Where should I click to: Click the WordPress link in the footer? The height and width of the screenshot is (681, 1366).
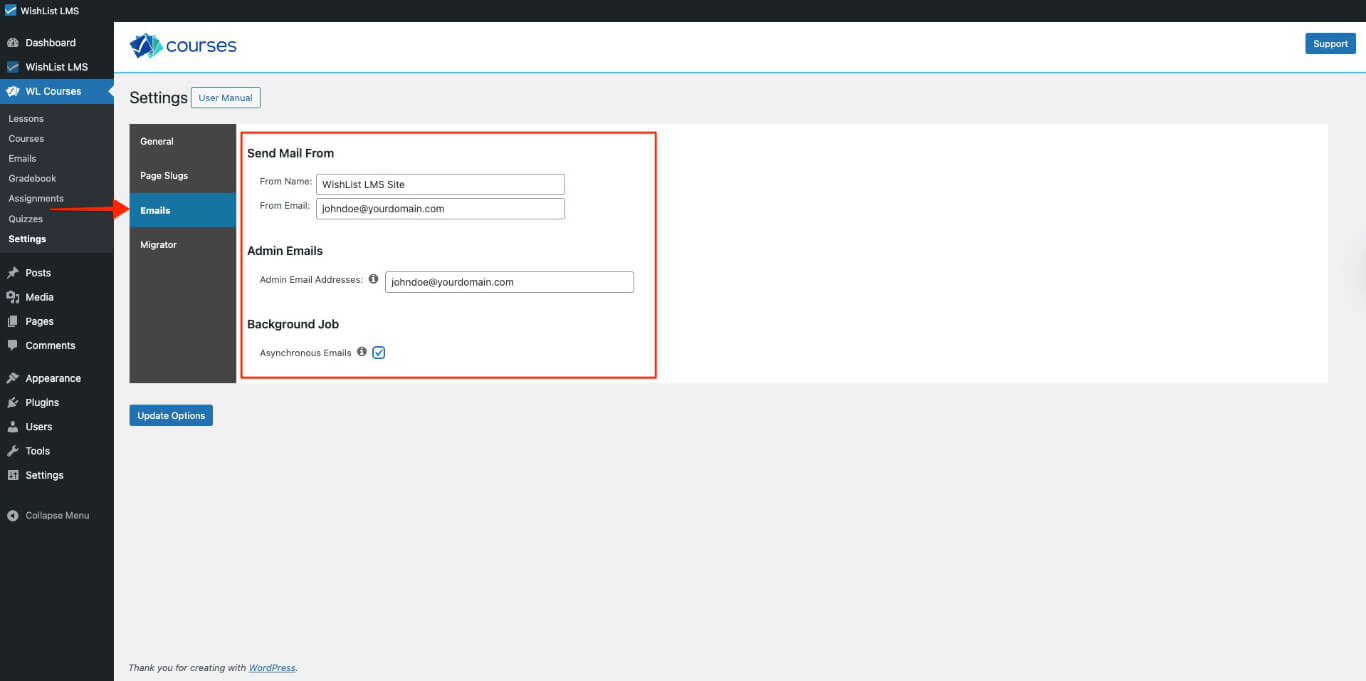(271, 667)
